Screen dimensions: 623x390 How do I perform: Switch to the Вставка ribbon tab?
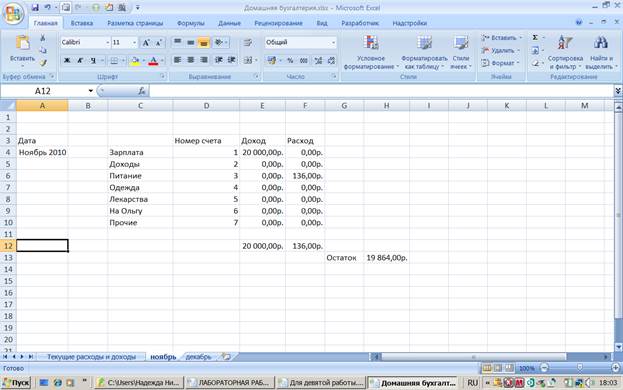click(x=82, y=23)
